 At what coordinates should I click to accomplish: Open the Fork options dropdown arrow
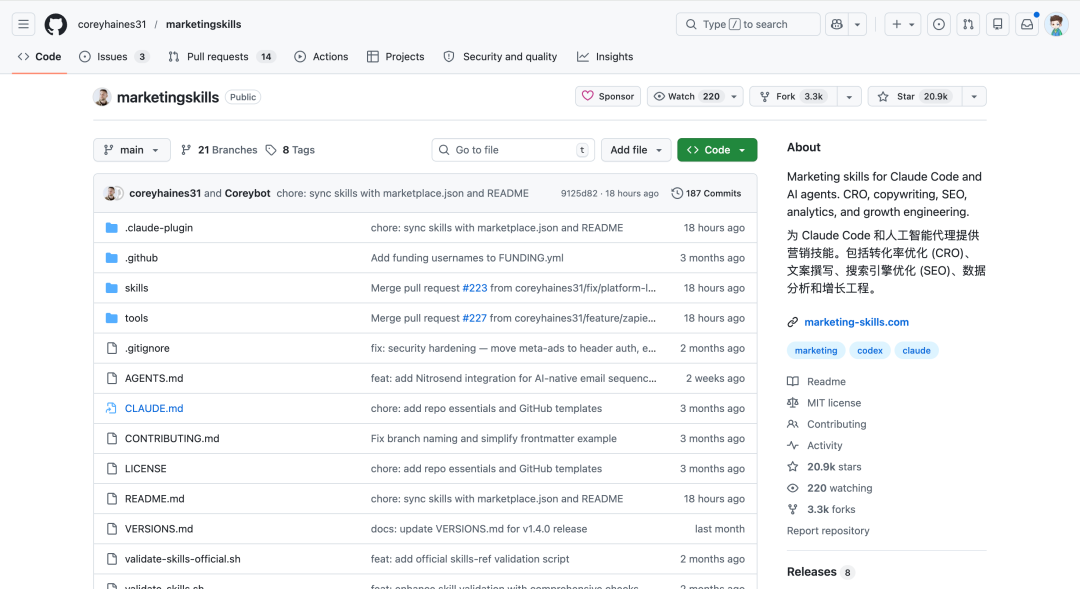point(849,96)
